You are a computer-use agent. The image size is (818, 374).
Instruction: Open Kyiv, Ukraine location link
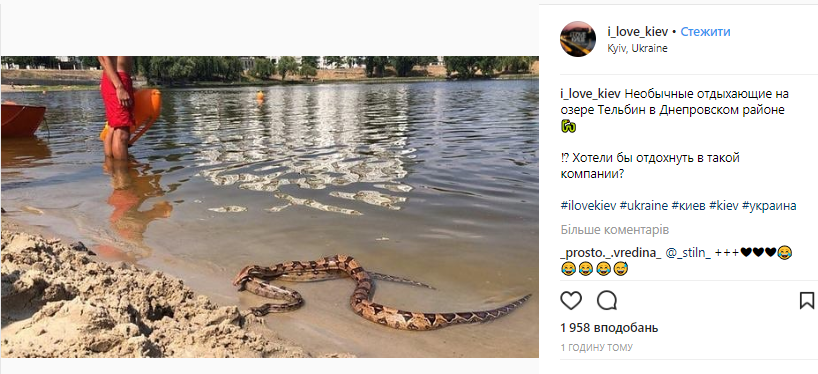[x=637, y=48]
